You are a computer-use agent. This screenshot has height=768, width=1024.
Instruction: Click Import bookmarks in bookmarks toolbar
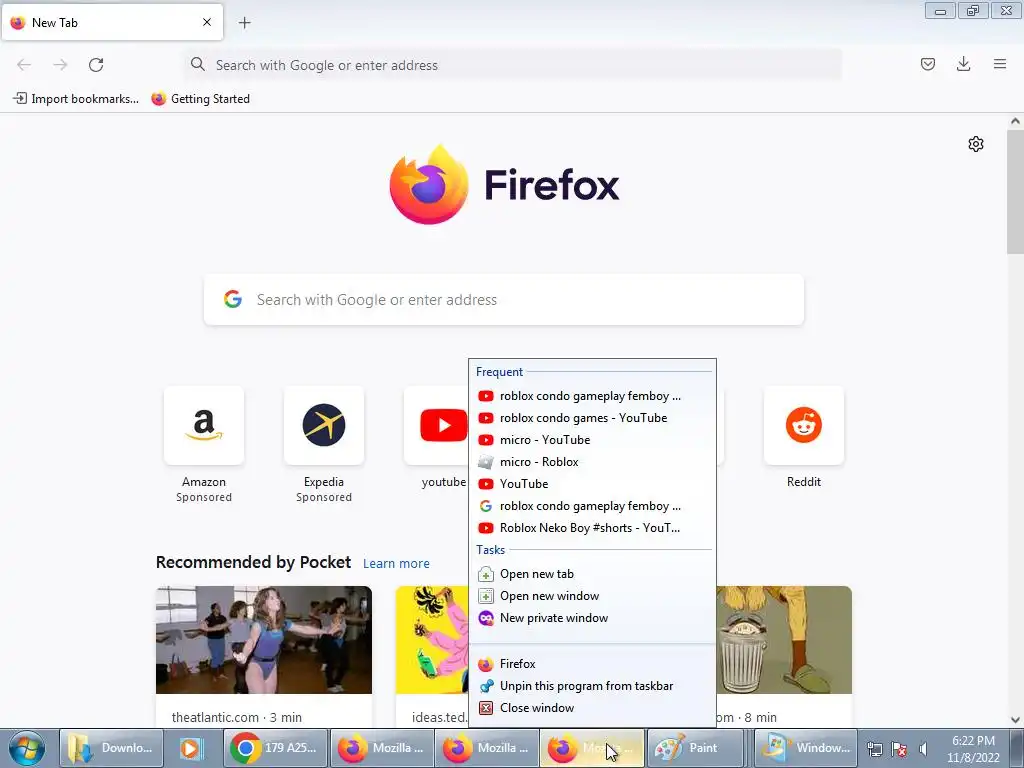click(x=76, y=99)
